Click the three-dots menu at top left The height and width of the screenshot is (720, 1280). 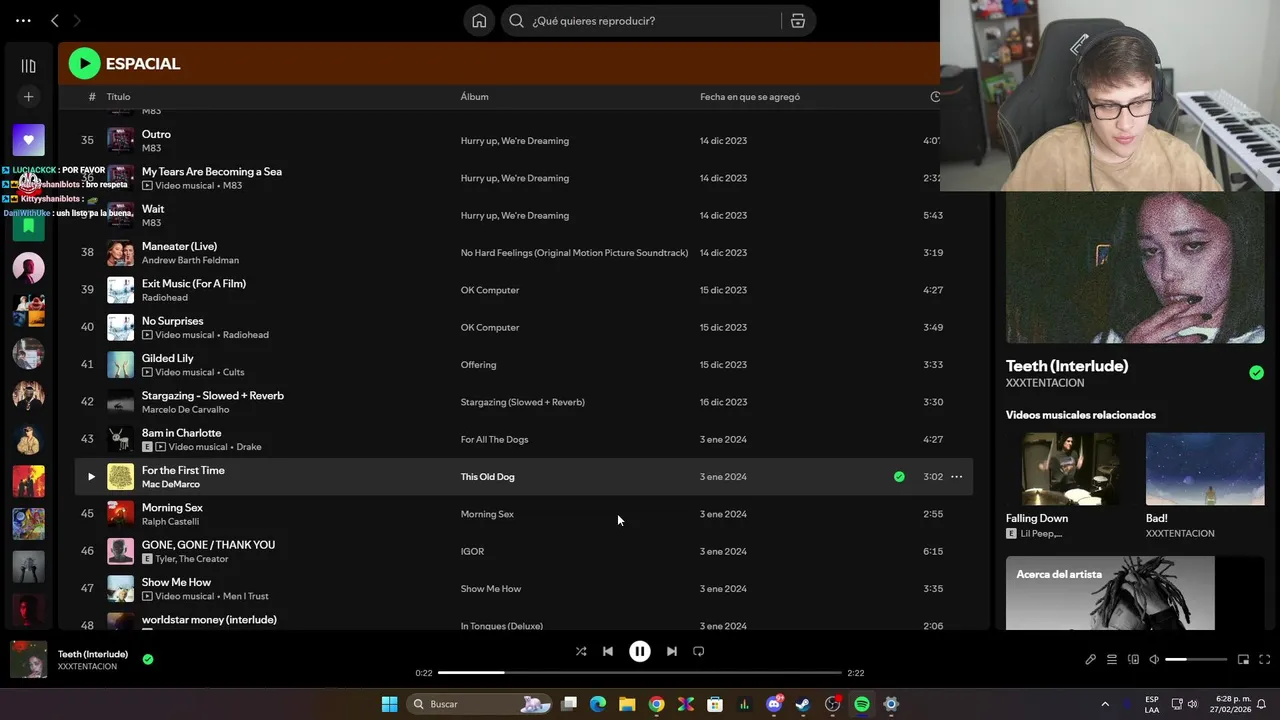click(x=23, y=21)
